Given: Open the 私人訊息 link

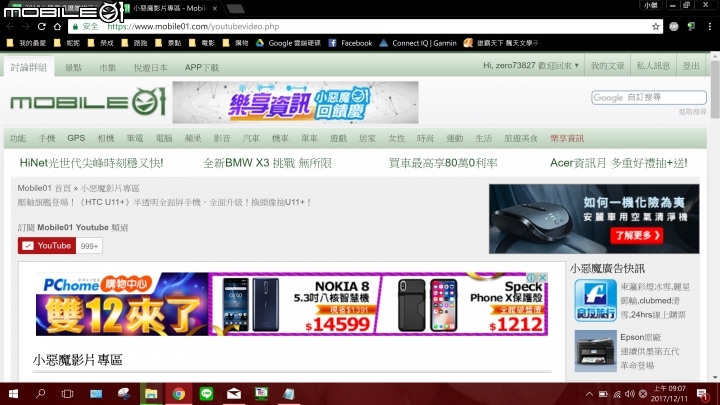Looking at the screenshot, I should pos(653,66).
